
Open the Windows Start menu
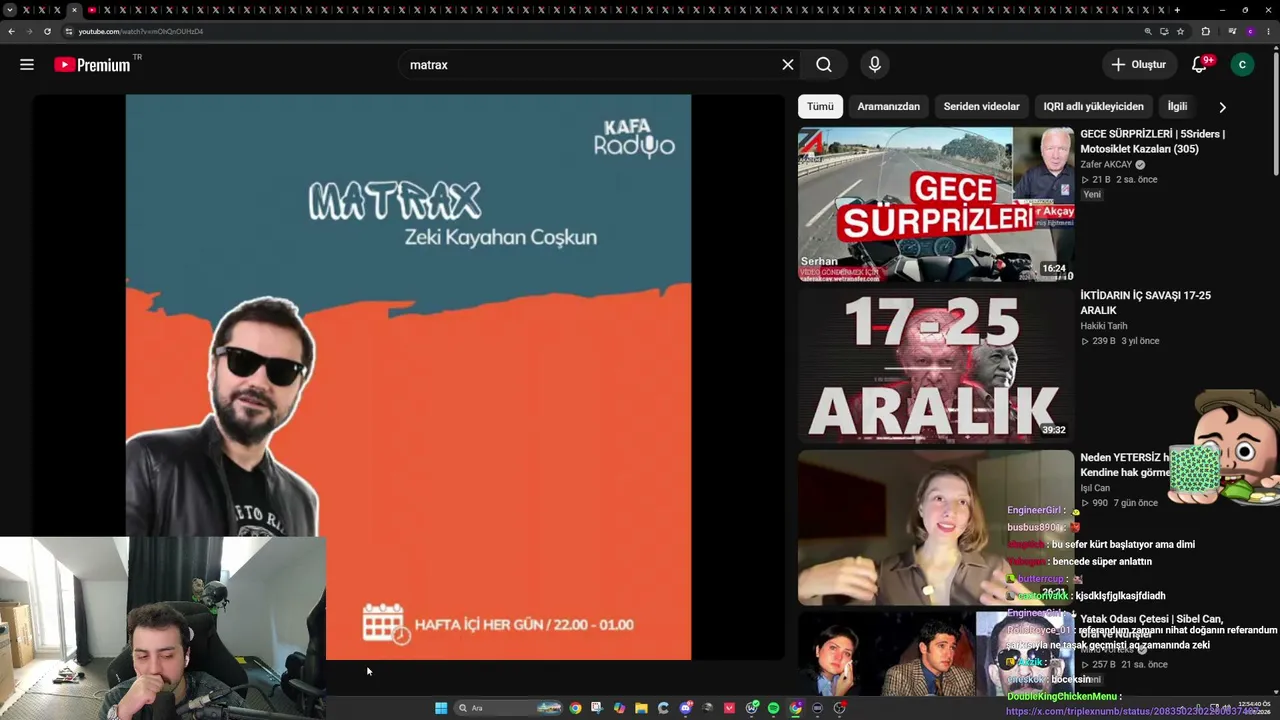point(441,708)
